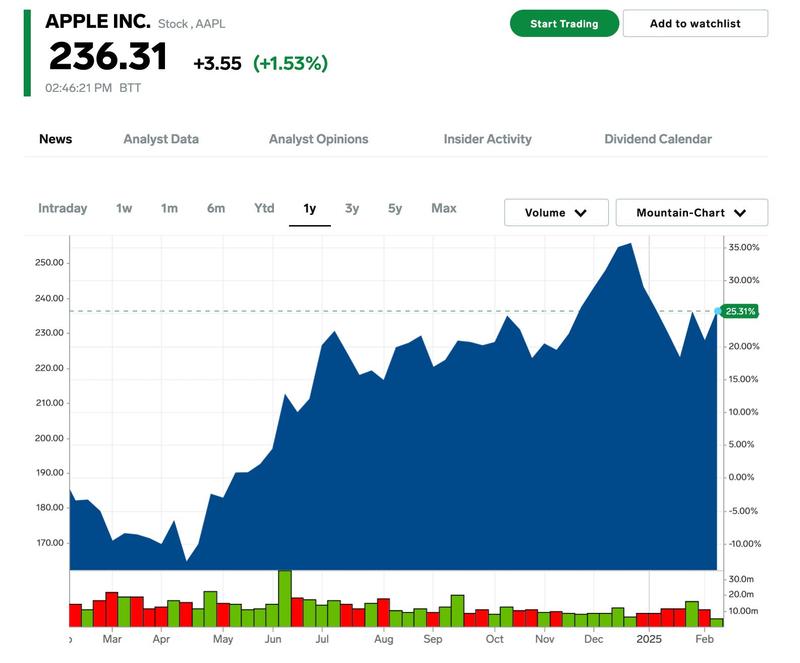This screenshot has width=800, height=663.
Task: Click the Mar month label
Action: (x=112, y=639)
